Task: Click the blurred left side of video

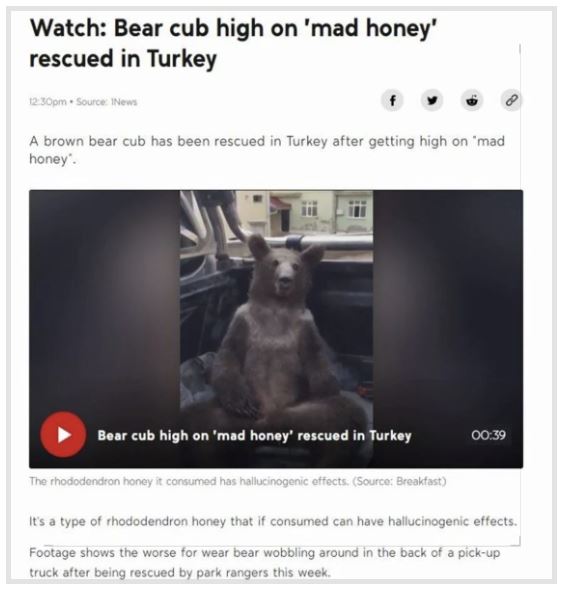Action: pyautogui.click(x=104, y=302)
